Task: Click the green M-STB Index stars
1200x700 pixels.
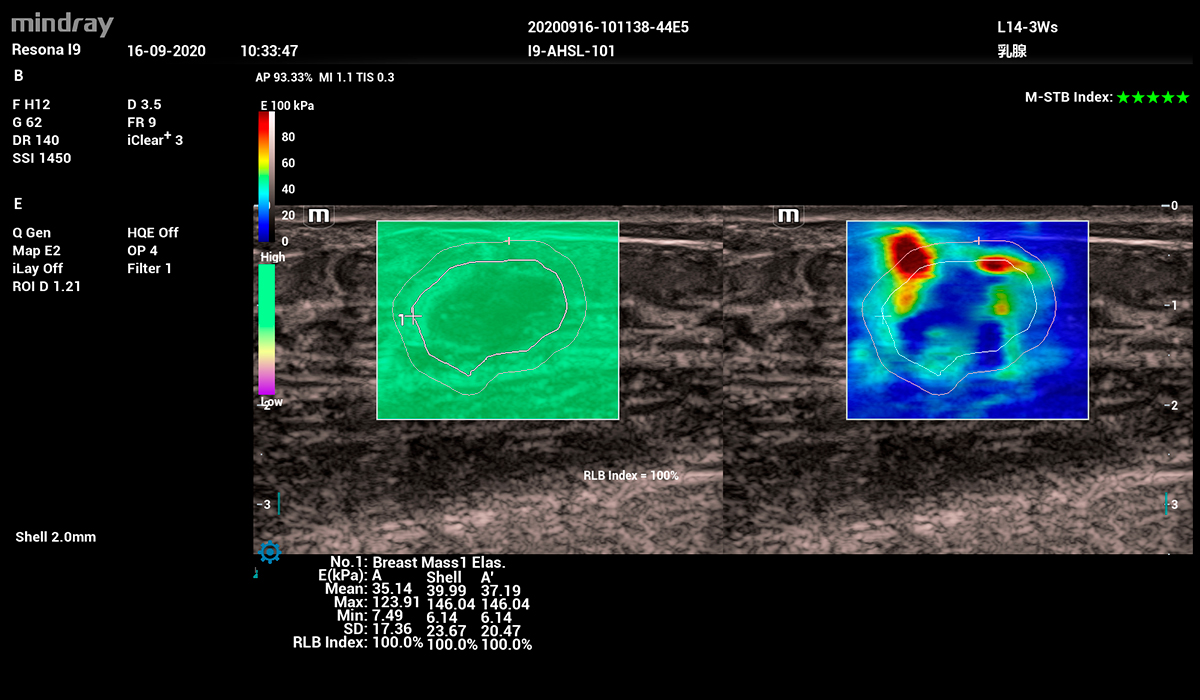Action: pyautogui.click(x=1153, y=97)
